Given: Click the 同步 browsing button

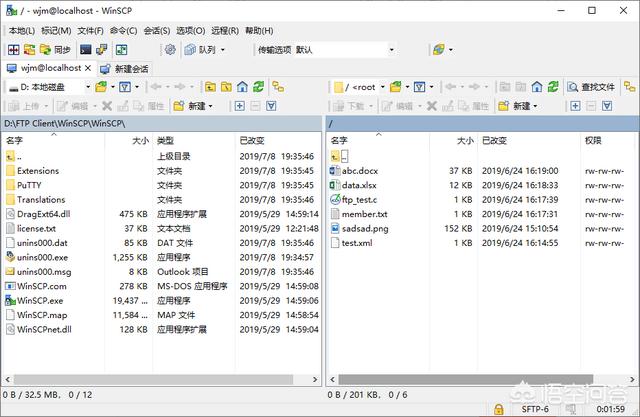Looking at the screenshot, I should coord(55,50).
